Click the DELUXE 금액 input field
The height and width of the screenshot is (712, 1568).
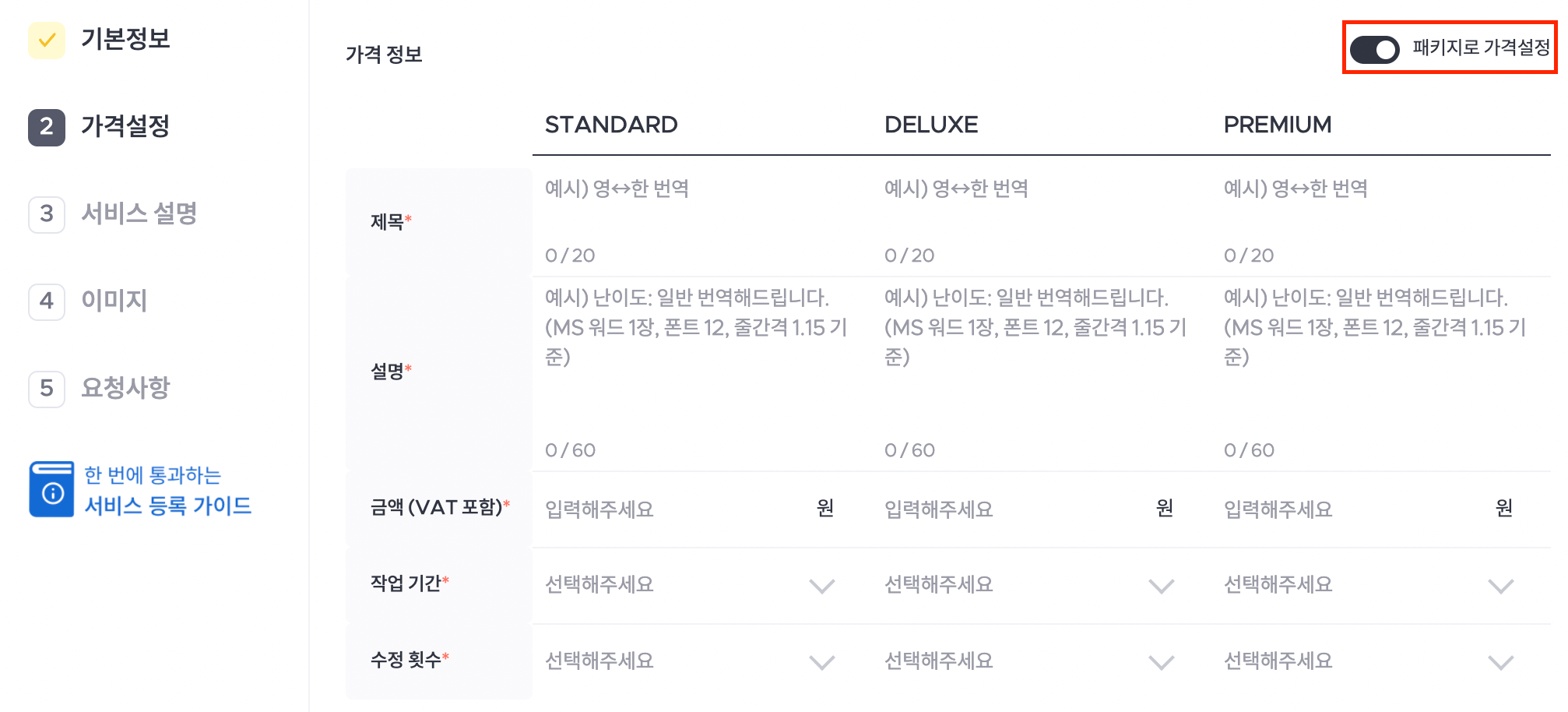point(1012,509)
